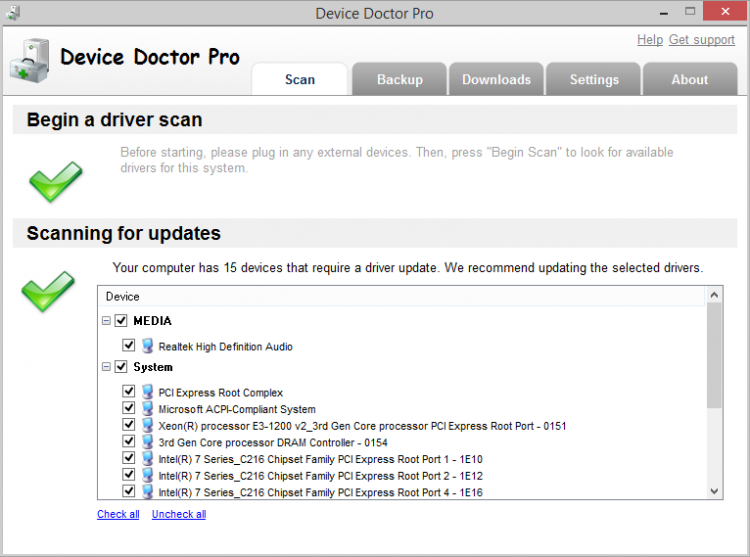Select the System category label
Screen dimensions: 750x557
[153, 367]
